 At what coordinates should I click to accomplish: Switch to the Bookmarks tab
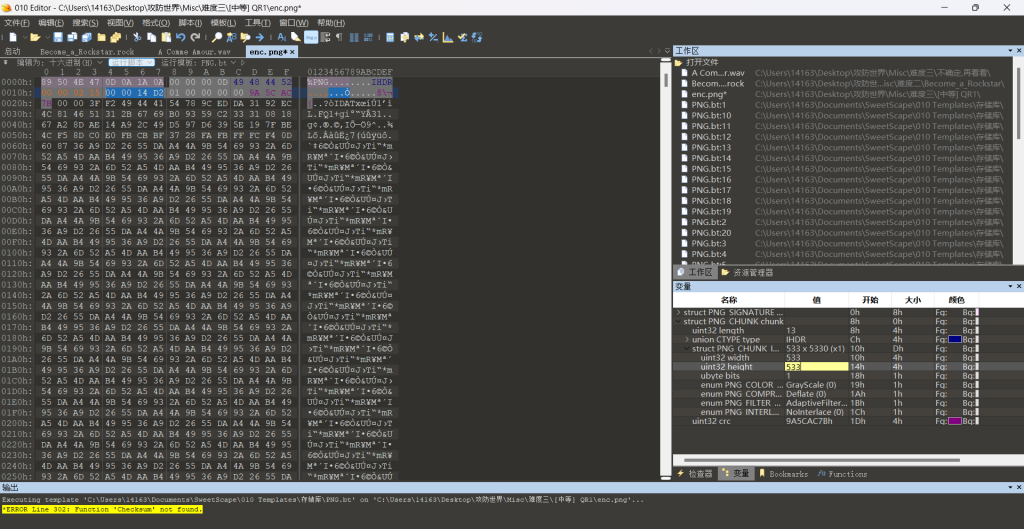click(787, 473)
